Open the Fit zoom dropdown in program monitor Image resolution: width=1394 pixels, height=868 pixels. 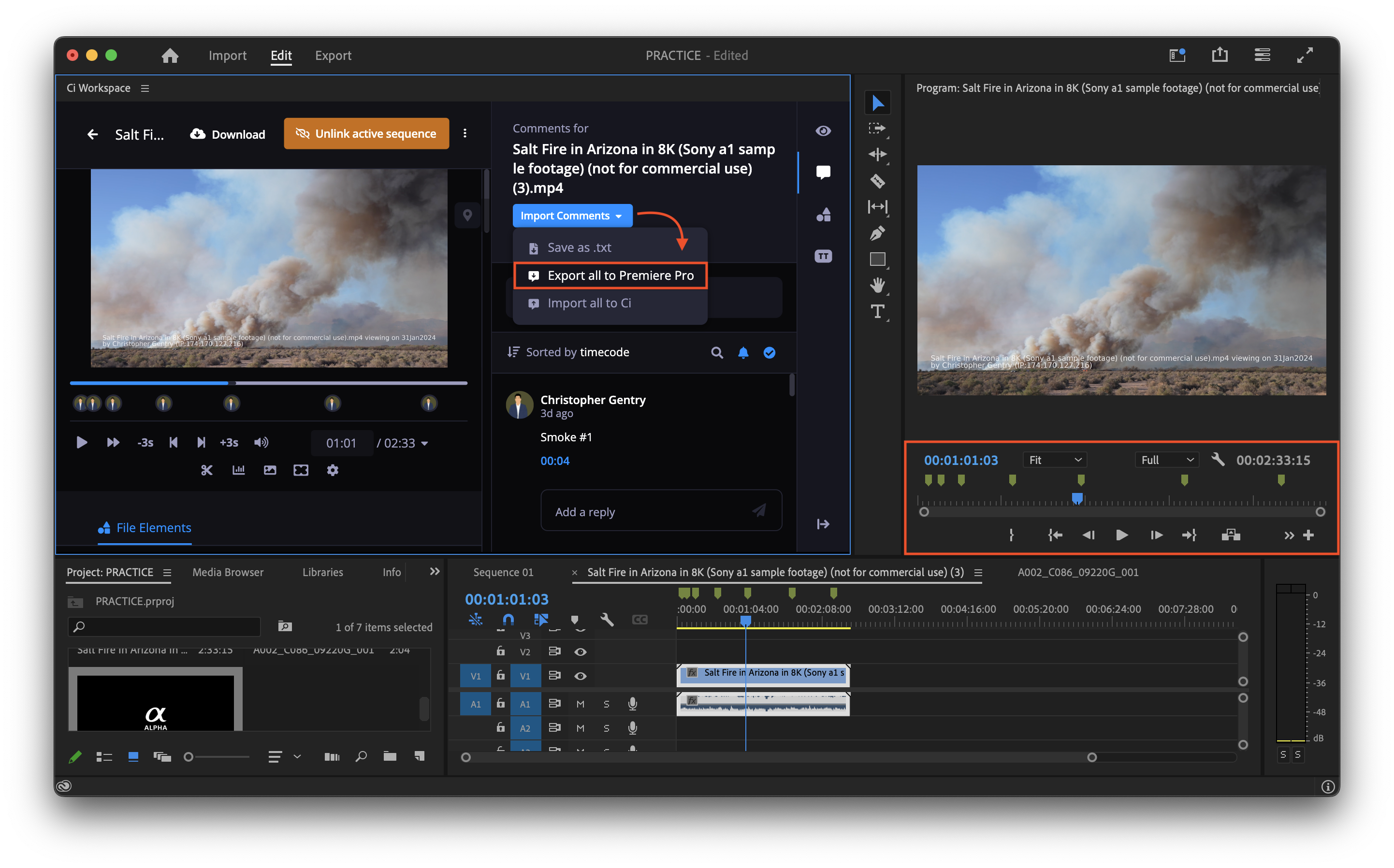pyautogui.click(x=1054, y=459)
